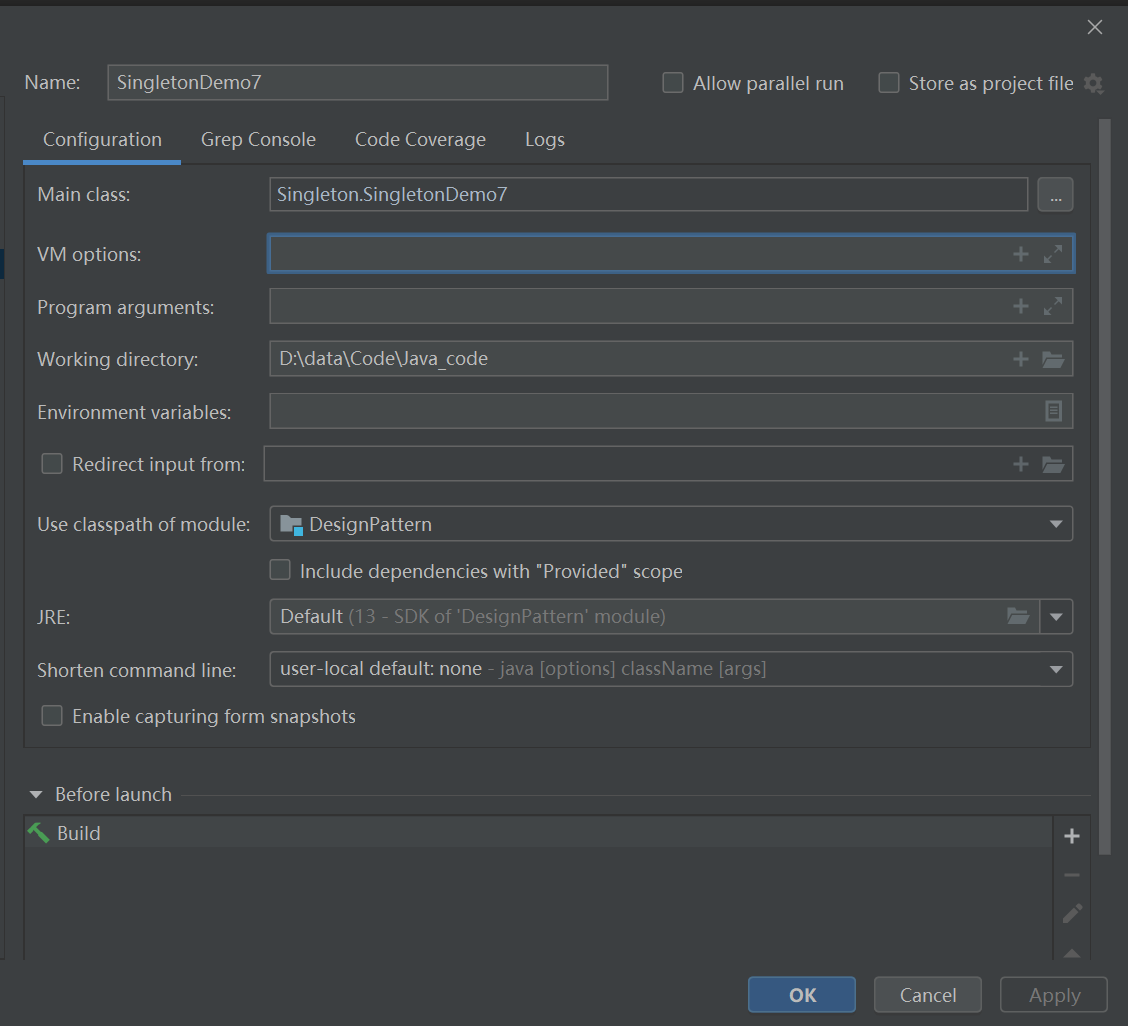Click the browse button for Main class
Image resolution: width=1128 pixels, height=1026 pixels.
point(1055,195)
